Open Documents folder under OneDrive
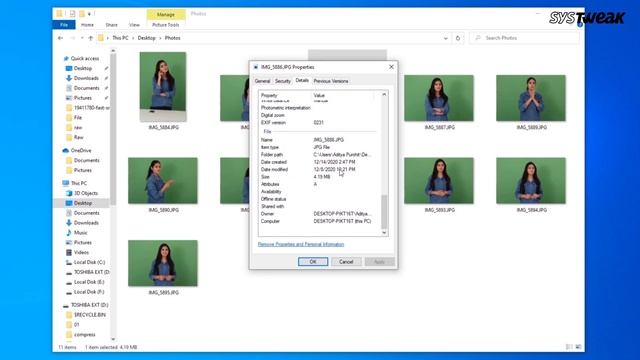This screenshot has height=360, width=640. pos(86,160)
